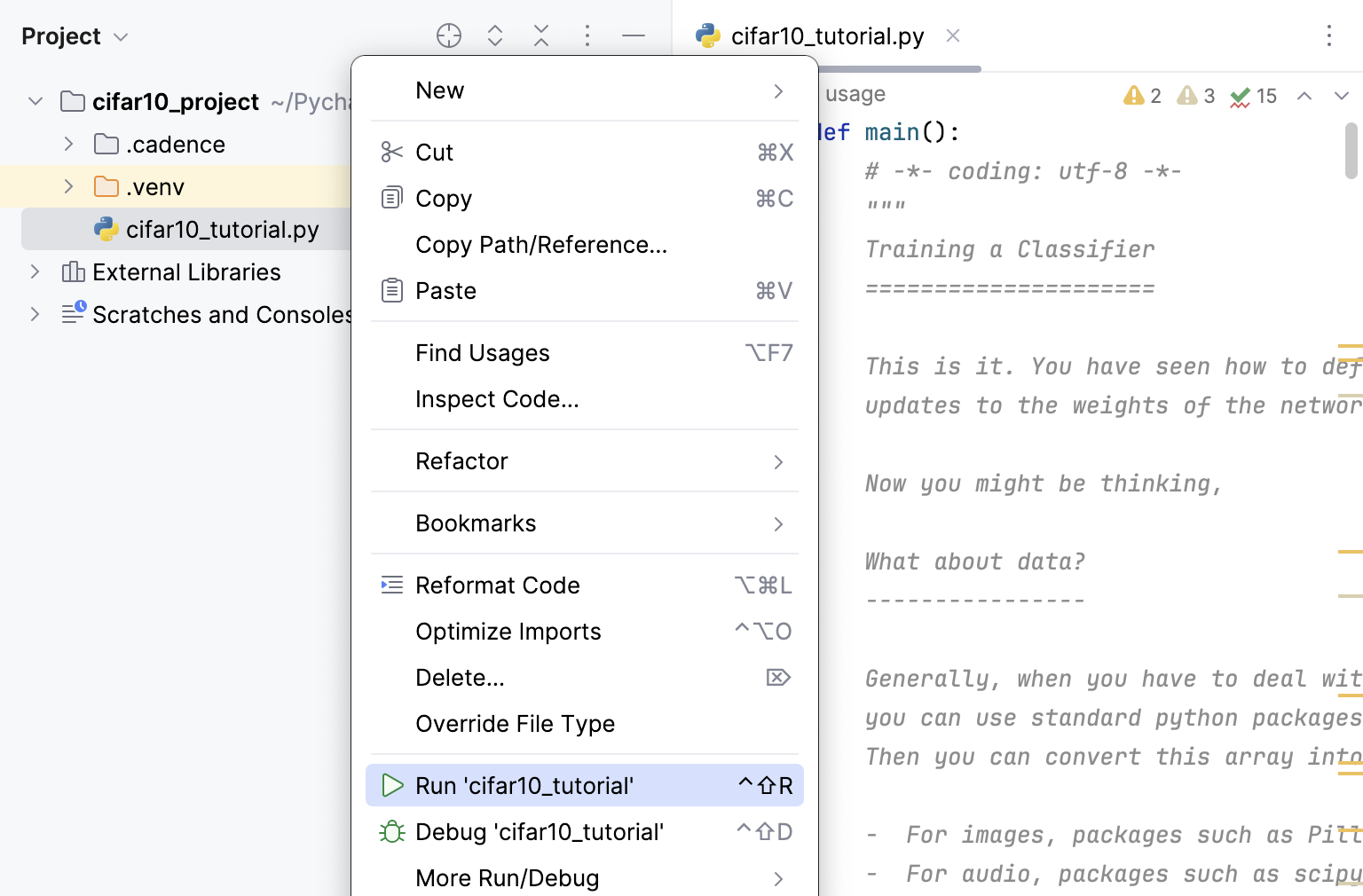The height and width of the screenshot is (896, 1363).
Task: Click the 2 warnings indicator
Action: (1143, 96)
